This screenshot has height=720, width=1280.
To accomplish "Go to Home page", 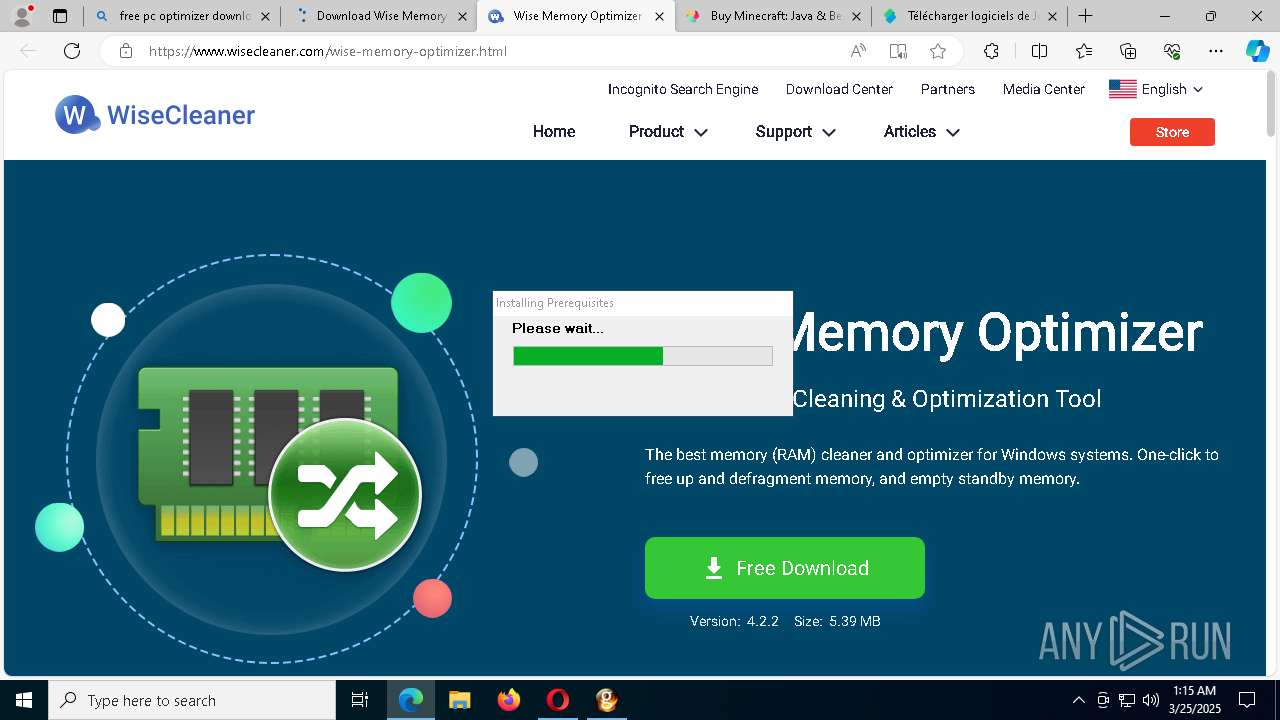I will point(554,132).
